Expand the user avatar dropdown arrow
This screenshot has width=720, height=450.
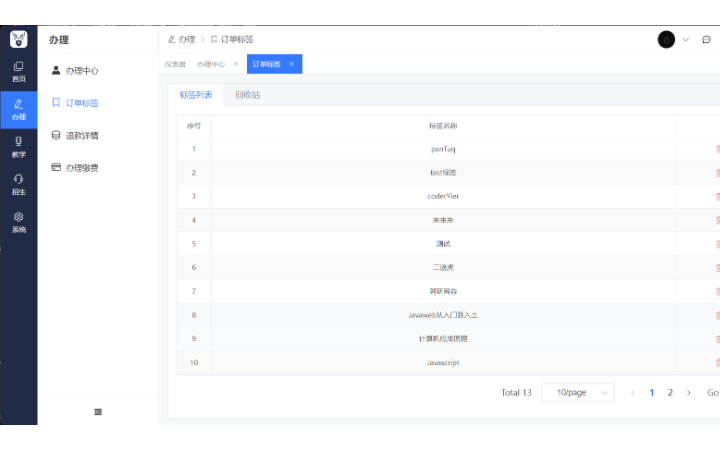[x=686, y=40]
